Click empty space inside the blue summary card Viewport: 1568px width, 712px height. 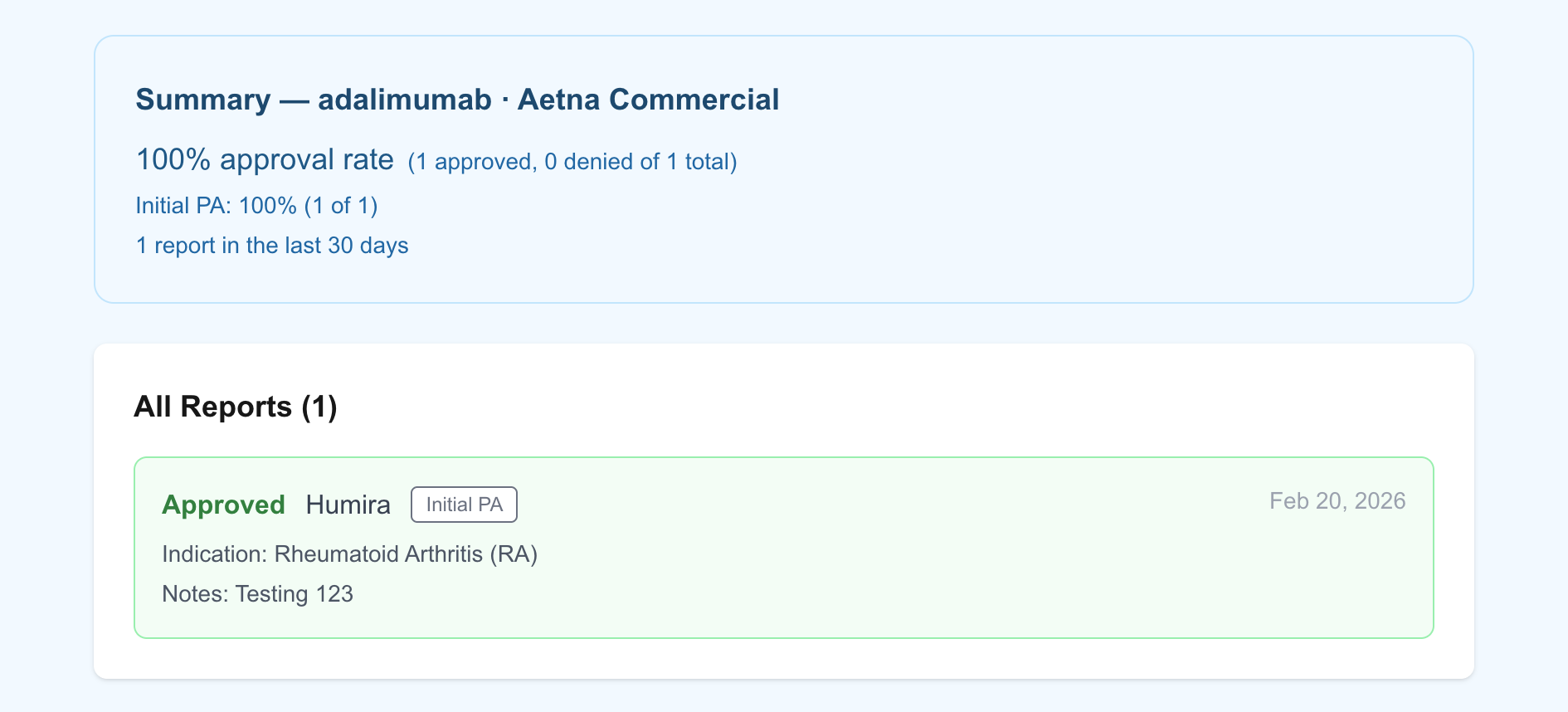[1079, 207]
